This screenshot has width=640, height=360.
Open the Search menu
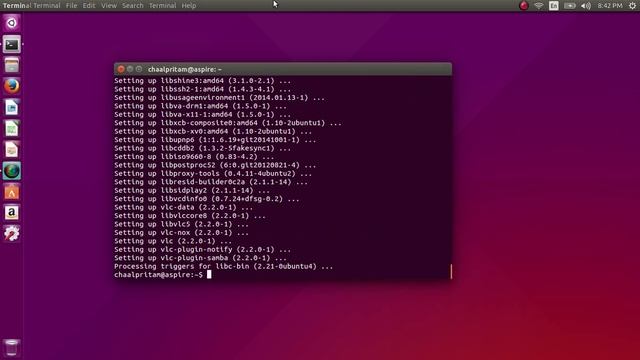coord(133,6)
